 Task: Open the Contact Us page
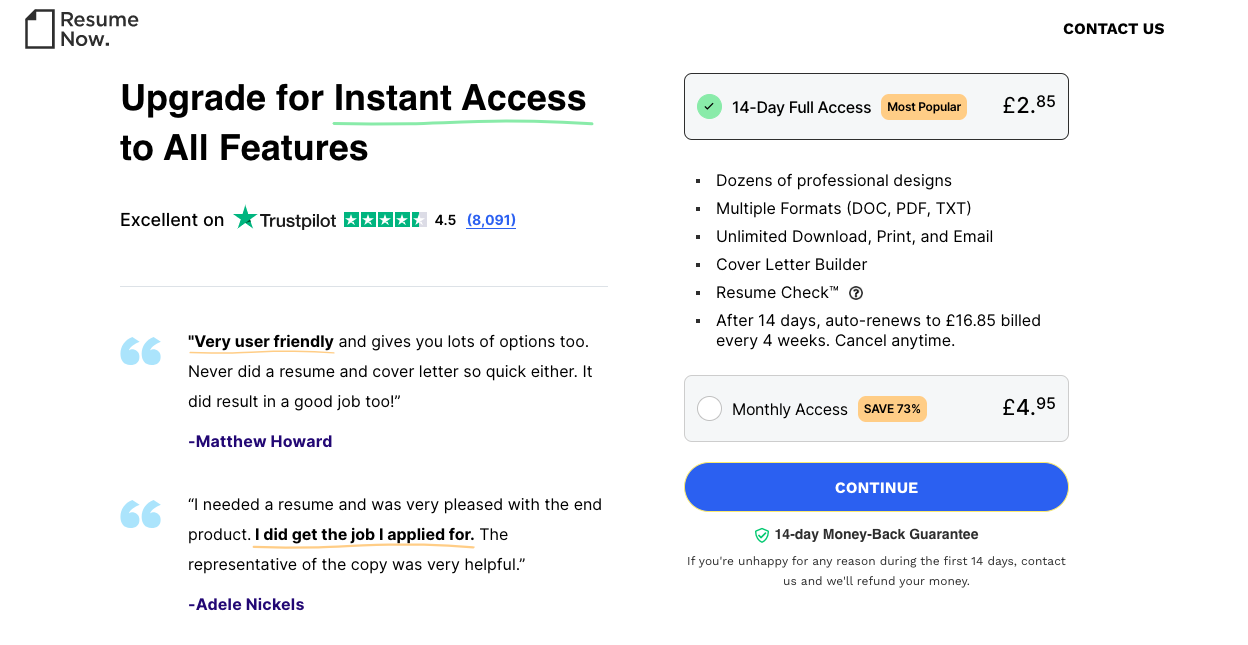(1113, 29)
